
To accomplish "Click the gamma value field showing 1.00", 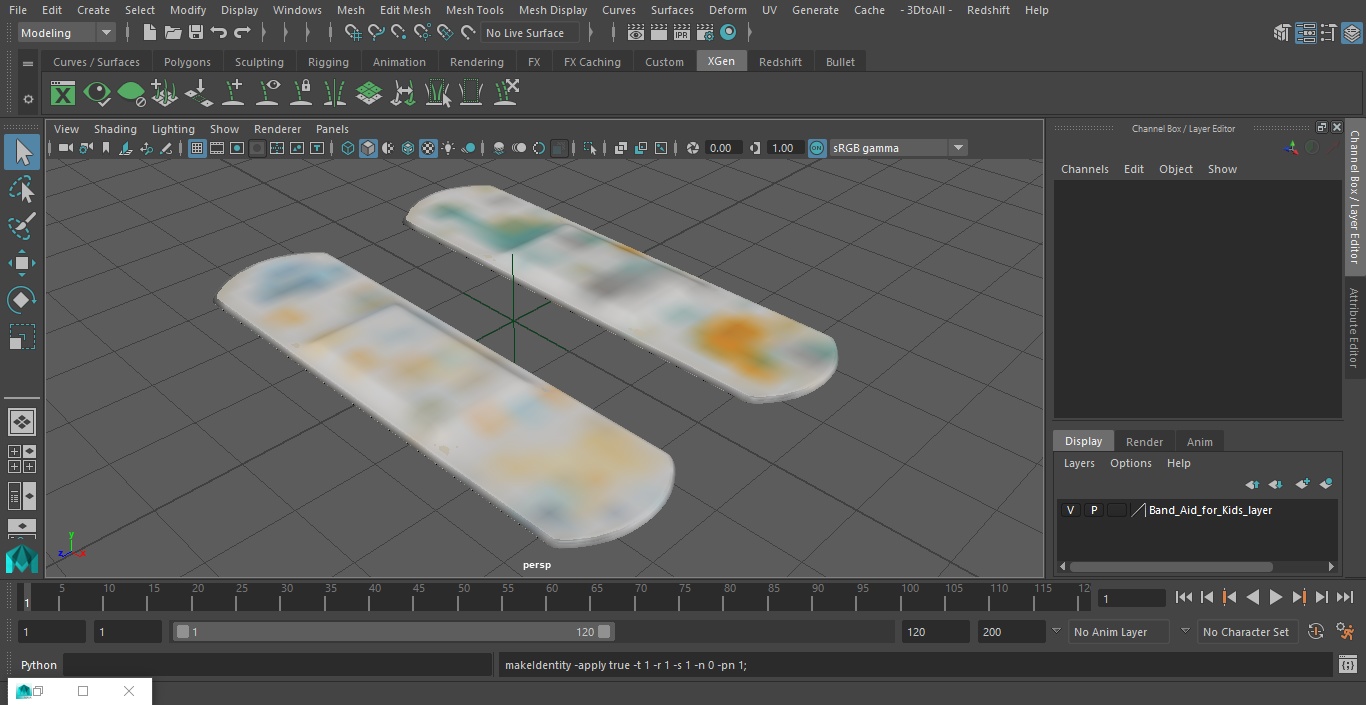I will (x=783, y=148).
